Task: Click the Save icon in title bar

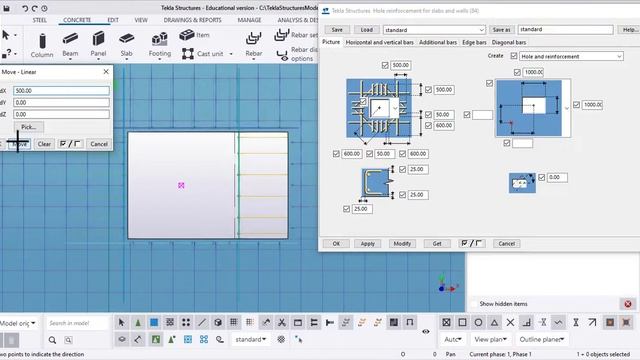Action: click(x=6, y=8)
